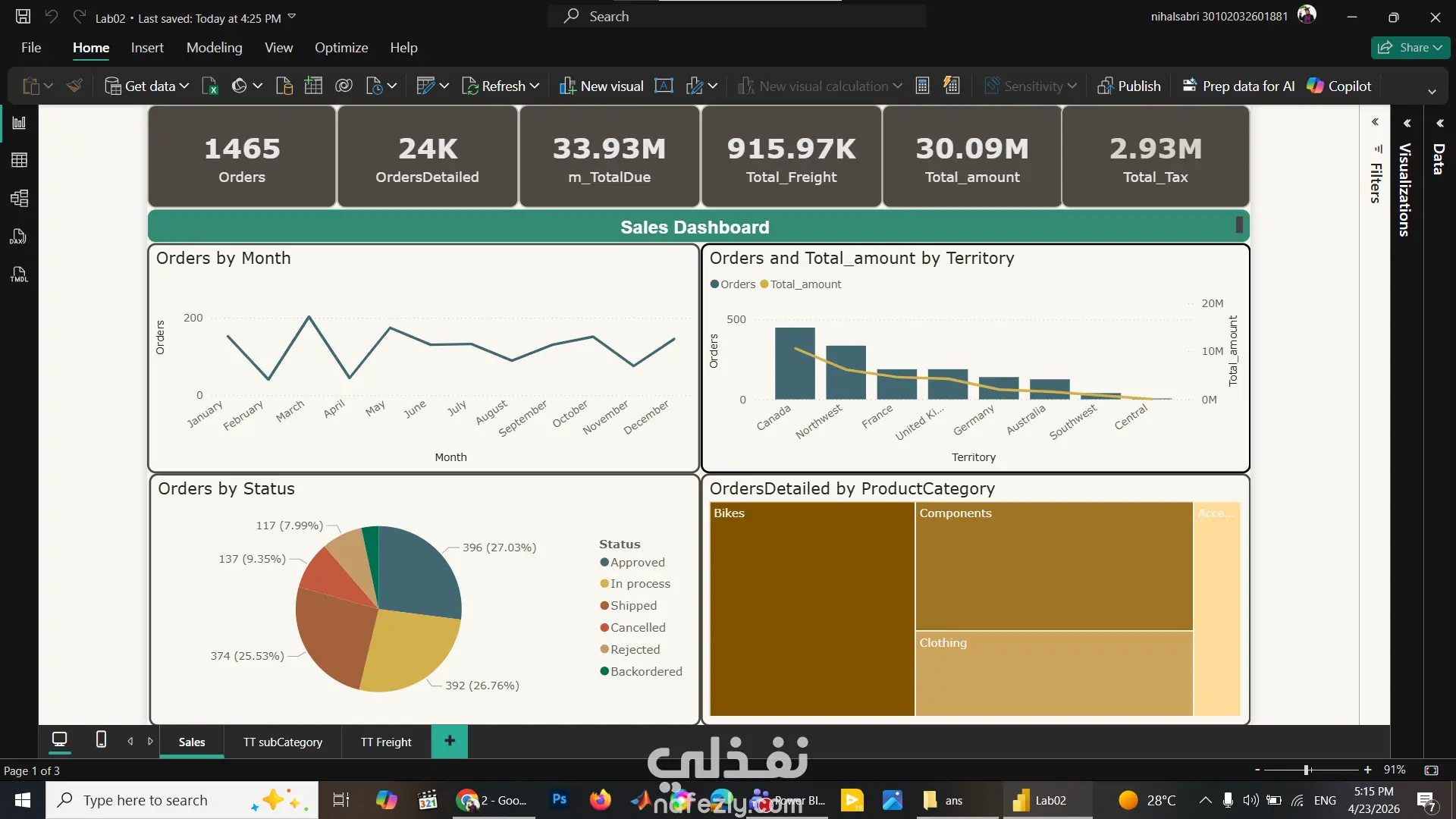Open the Table view from the left sidebar
This screenshot has height=819, width=1456.
(19, 160)
